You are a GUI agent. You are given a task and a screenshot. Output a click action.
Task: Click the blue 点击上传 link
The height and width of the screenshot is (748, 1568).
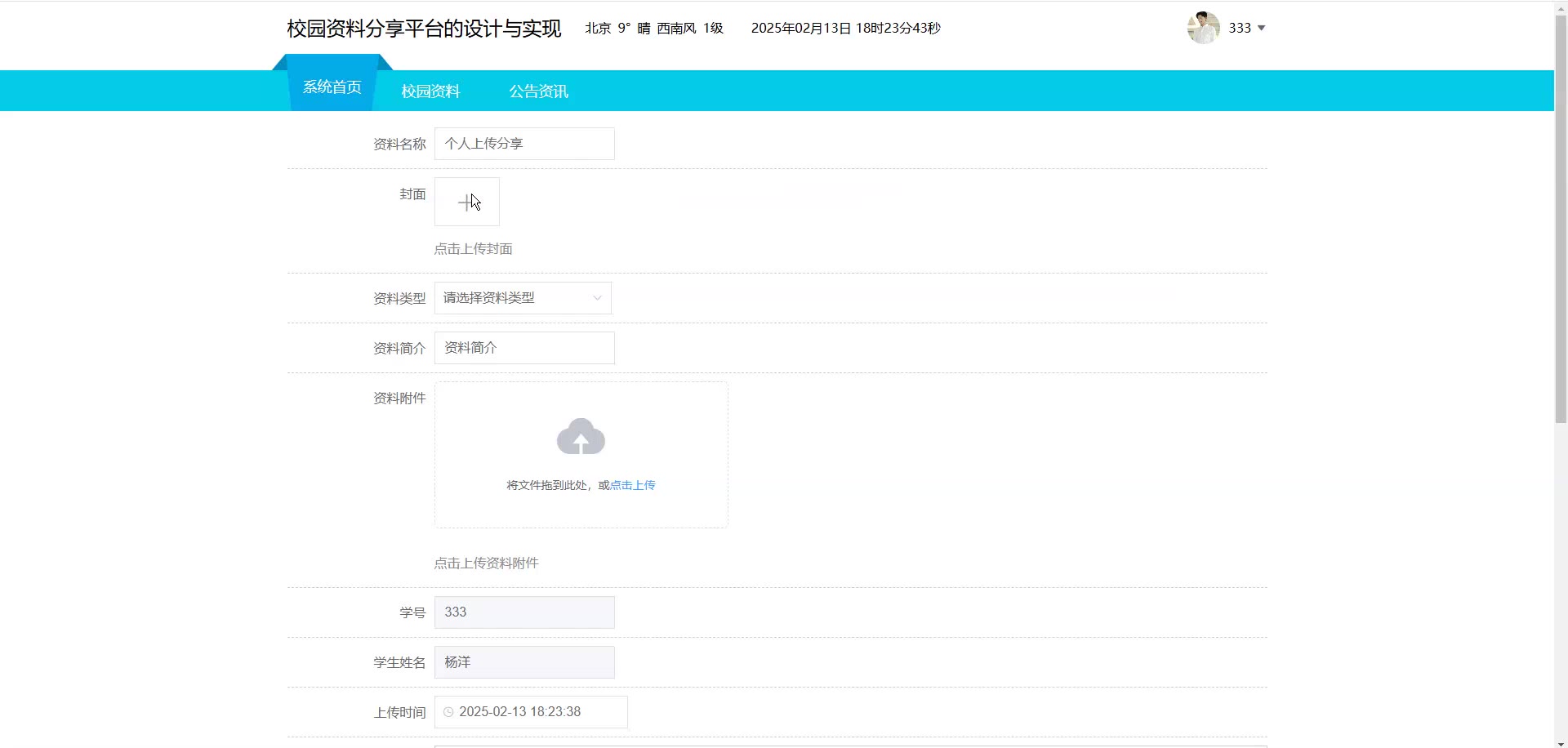[632, 485]
